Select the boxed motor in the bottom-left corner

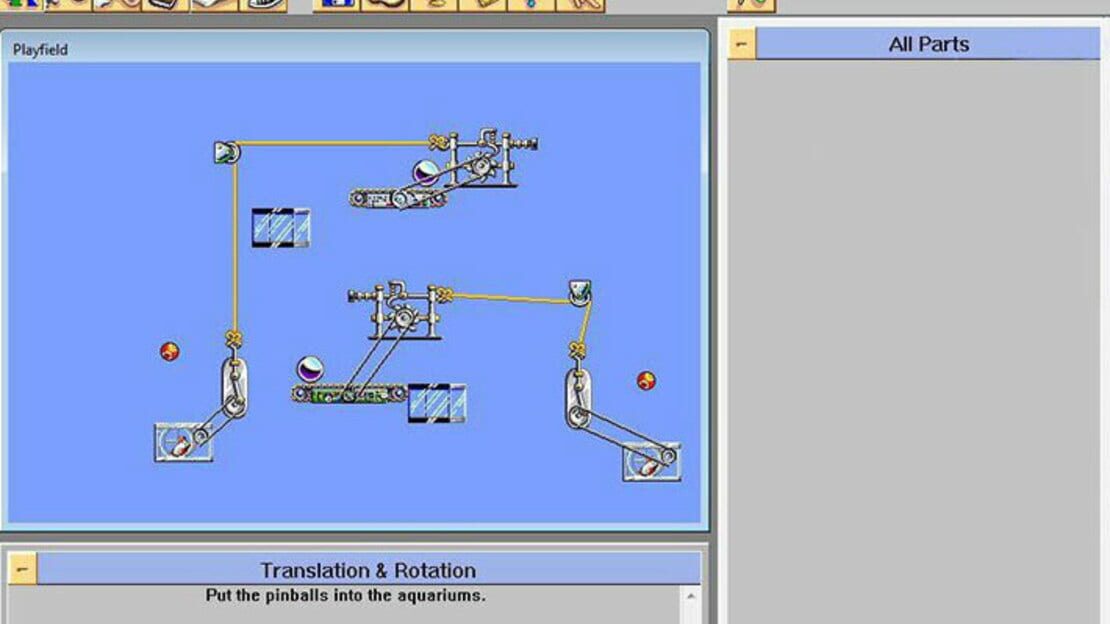click(x=183, y=442)
